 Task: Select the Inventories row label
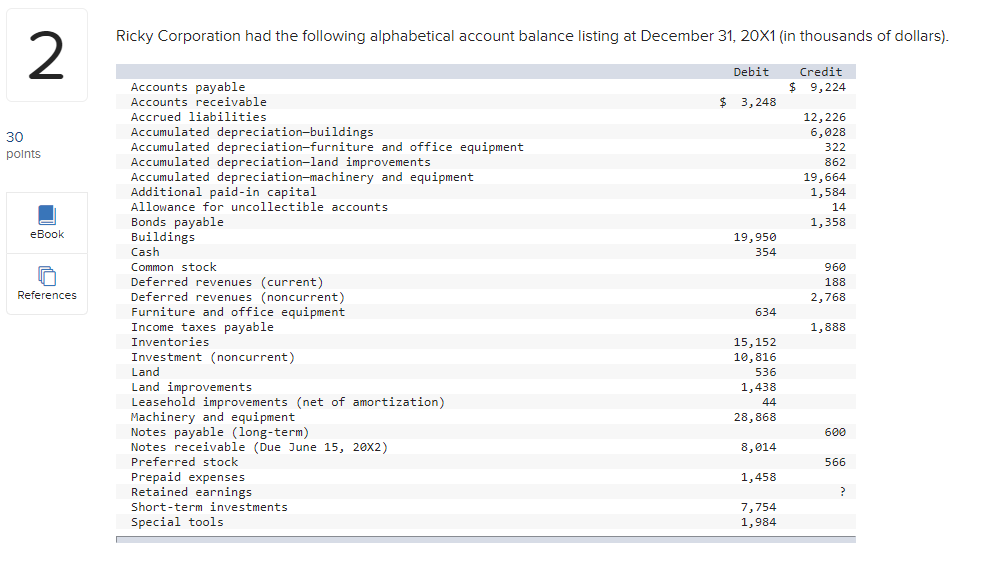170,342
